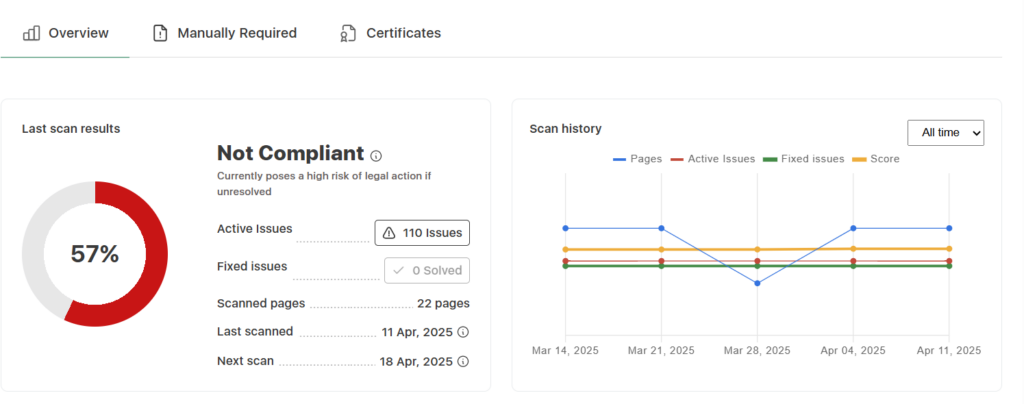
Task: Click the warning triangle in Issues button
Action: [389, 233]
